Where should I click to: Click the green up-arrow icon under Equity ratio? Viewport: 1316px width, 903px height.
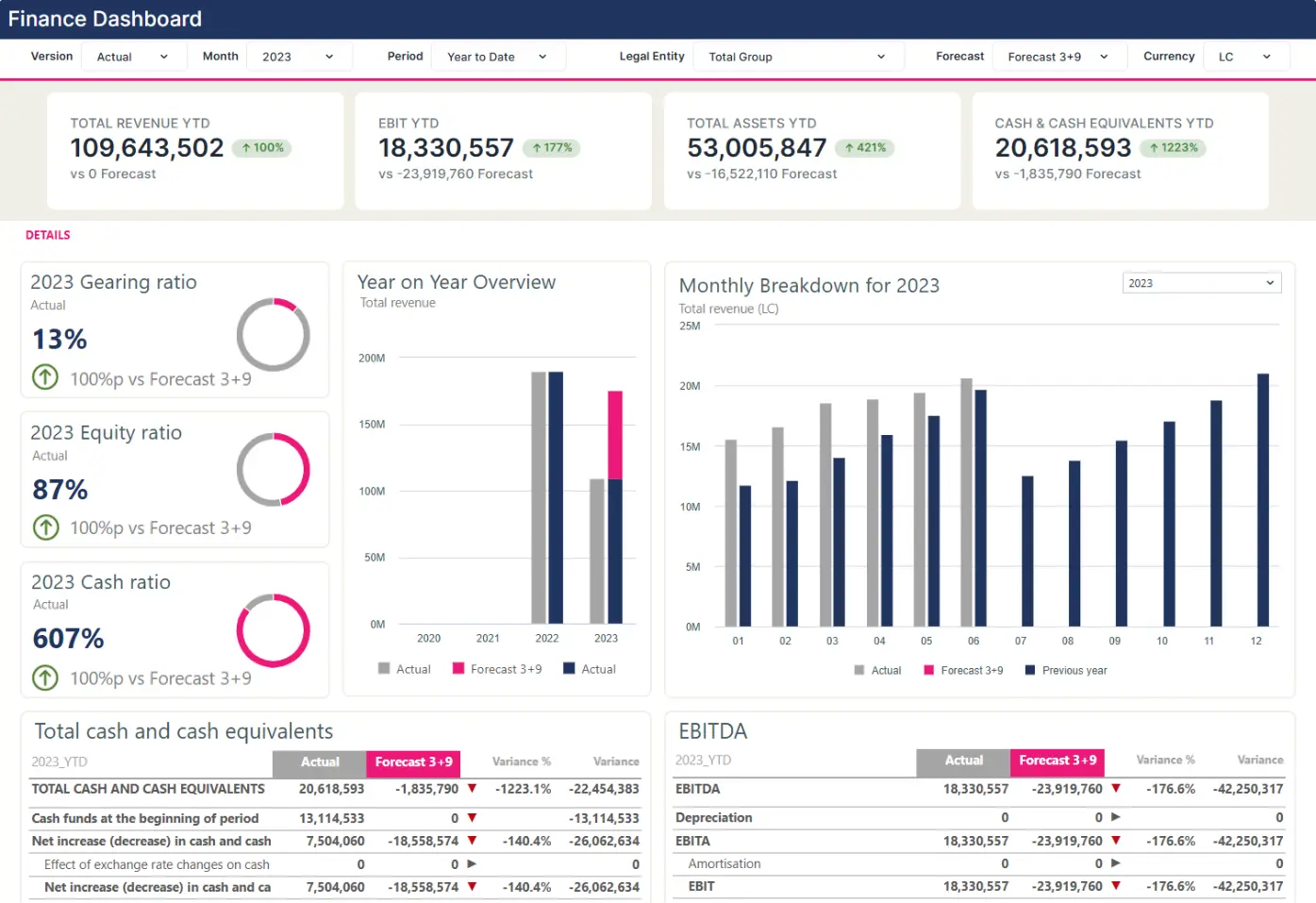pyautogui.click(x=45, y=527)
